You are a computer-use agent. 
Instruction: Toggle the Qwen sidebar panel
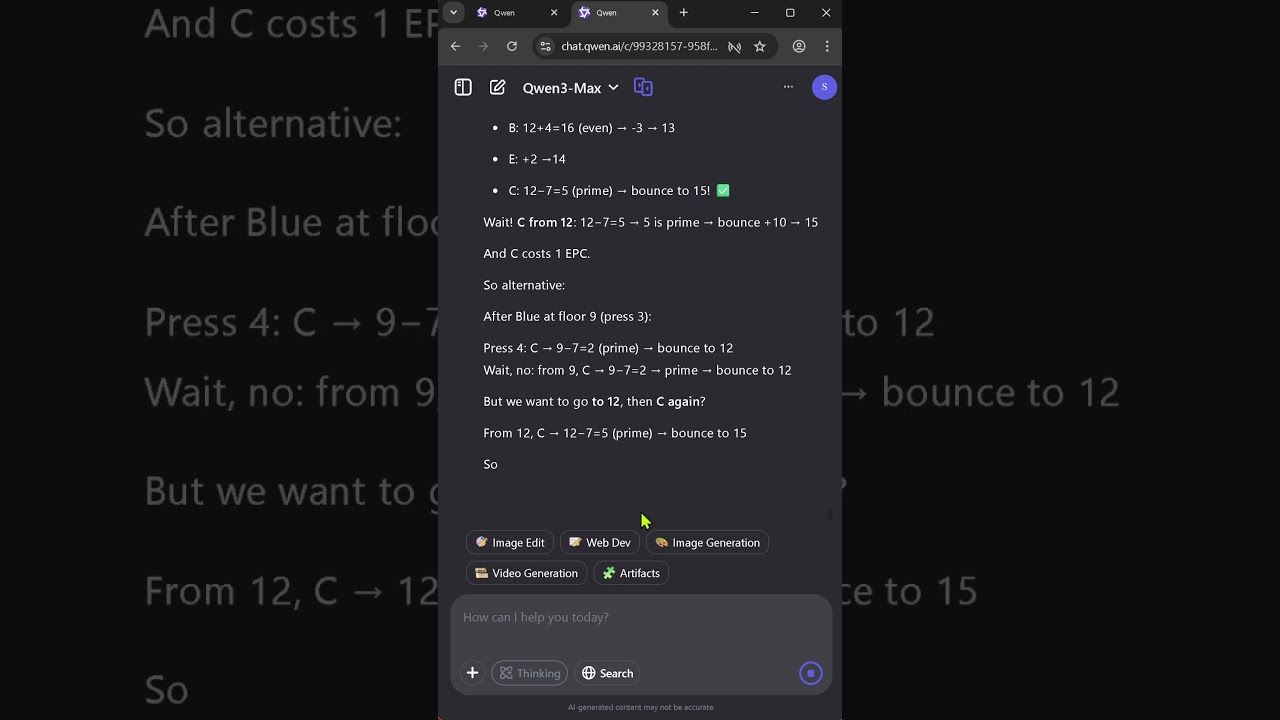click(463, 88)
